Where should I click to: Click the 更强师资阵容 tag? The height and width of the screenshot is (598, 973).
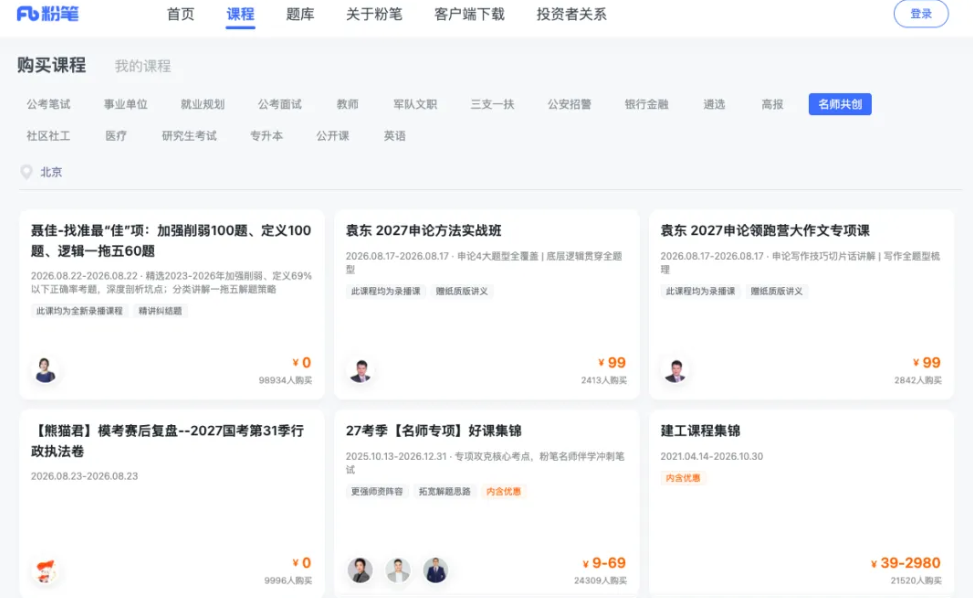click(377, 491)
